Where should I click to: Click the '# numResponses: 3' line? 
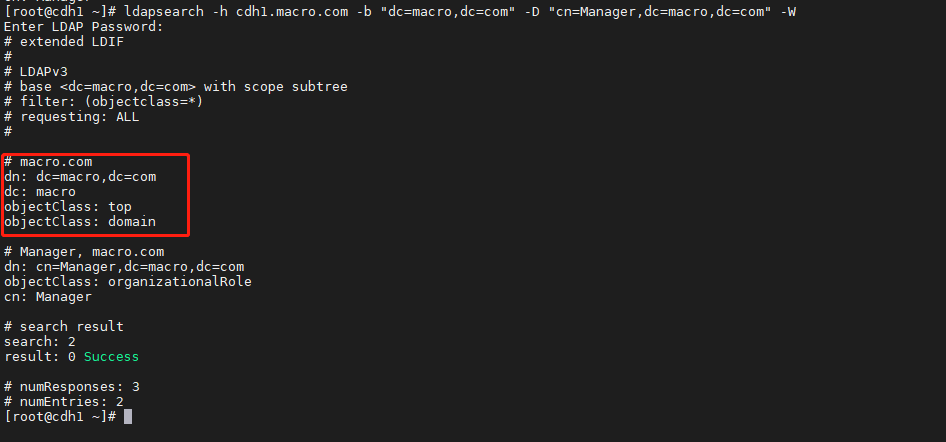(x=72, y=387)
